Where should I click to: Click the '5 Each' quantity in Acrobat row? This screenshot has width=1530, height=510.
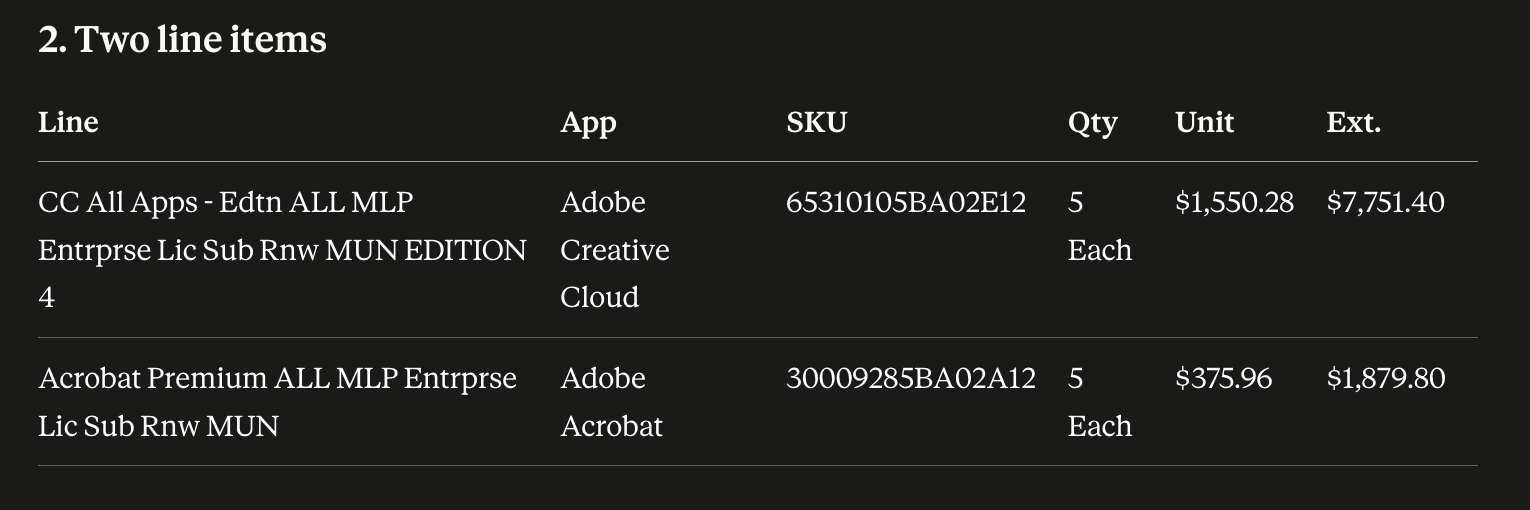click(1099, 402)
